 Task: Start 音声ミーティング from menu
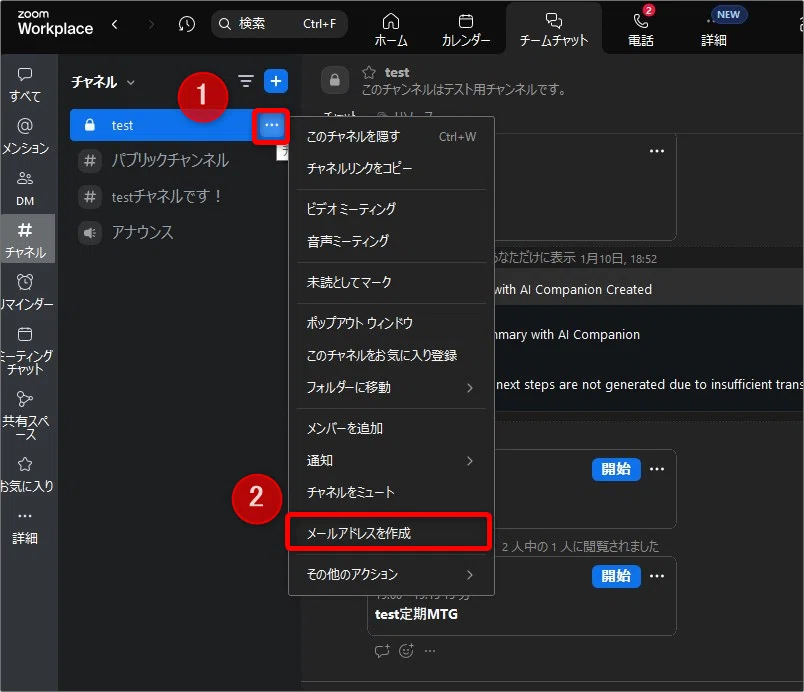coord(391,241)
